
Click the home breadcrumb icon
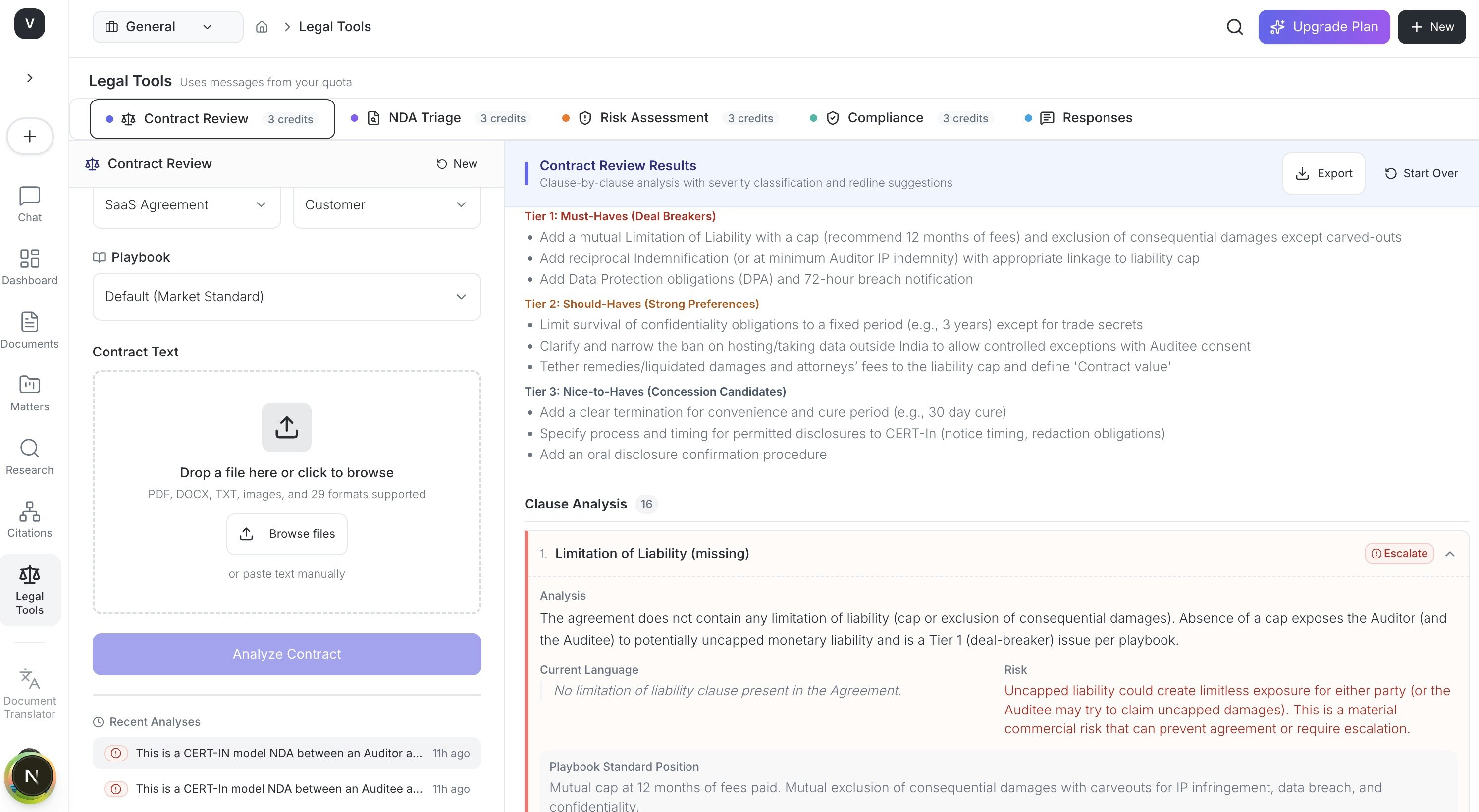(x=262, y=27)
